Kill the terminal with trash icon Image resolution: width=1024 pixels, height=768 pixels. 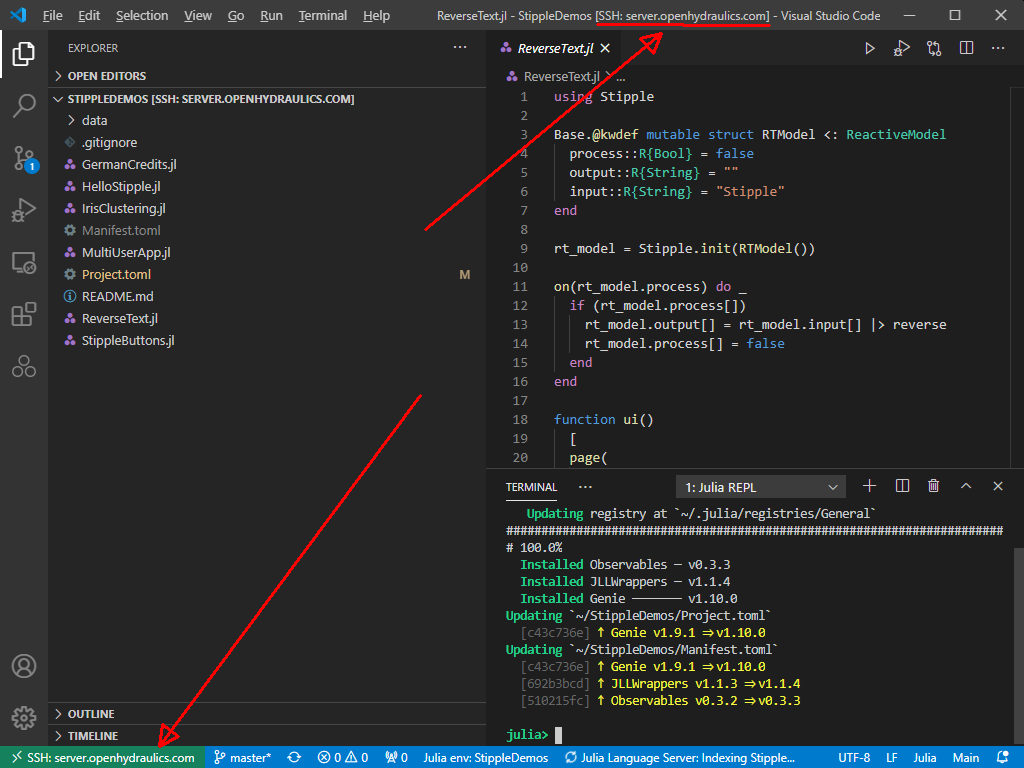(x=933, y=486)
